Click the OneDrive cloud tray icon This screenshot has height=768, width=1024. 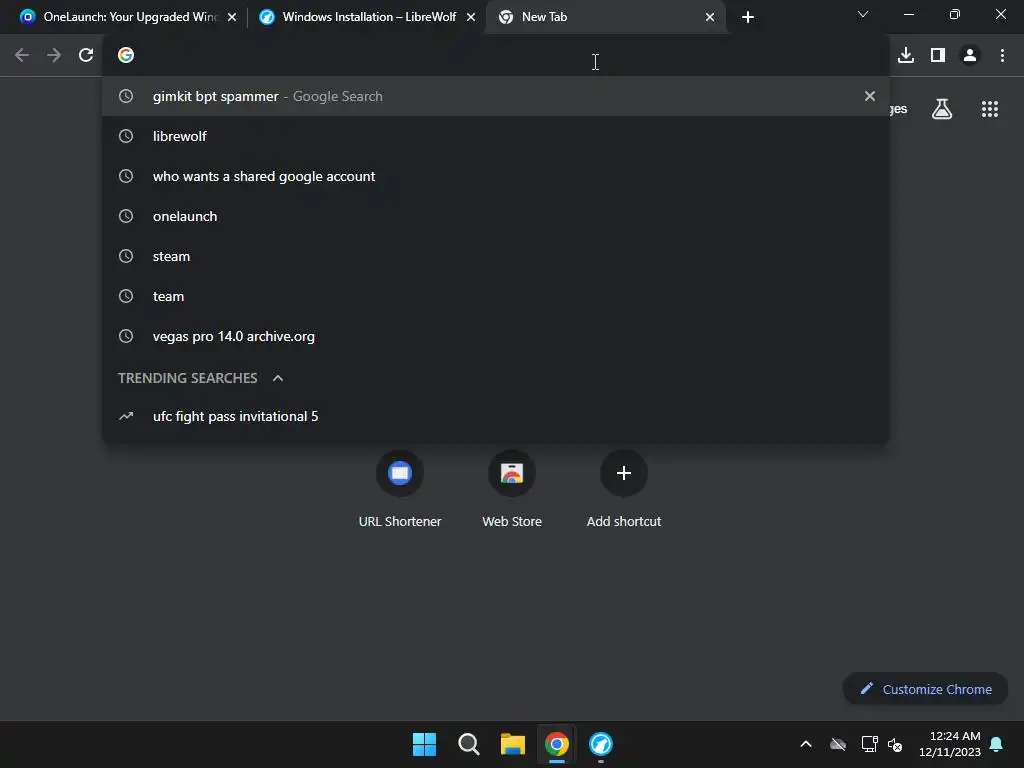click(838, 744)
